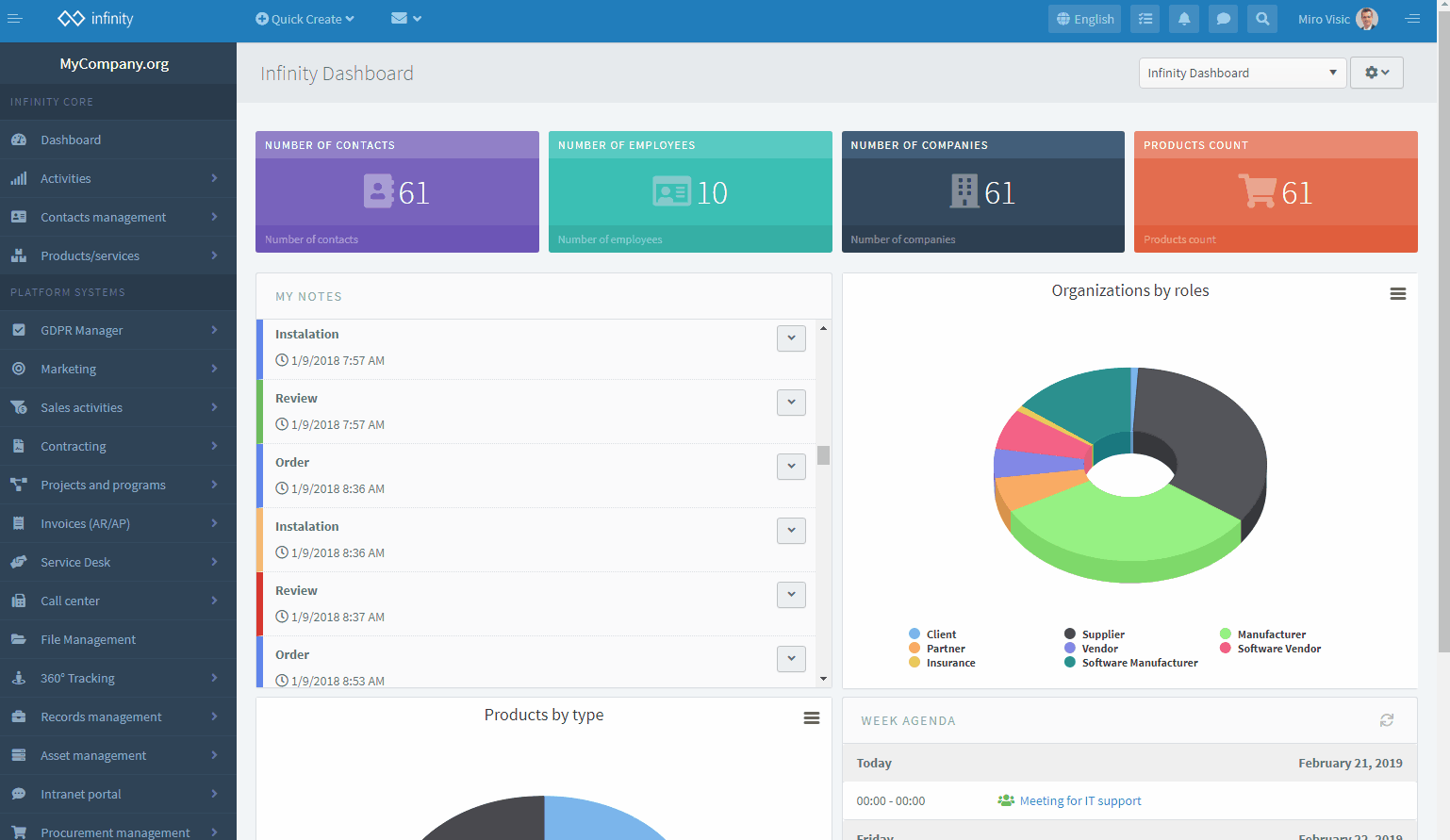Open the Number of Employees tile
The height and width of the screenshot is (840, 1450).
click(690, 191)
